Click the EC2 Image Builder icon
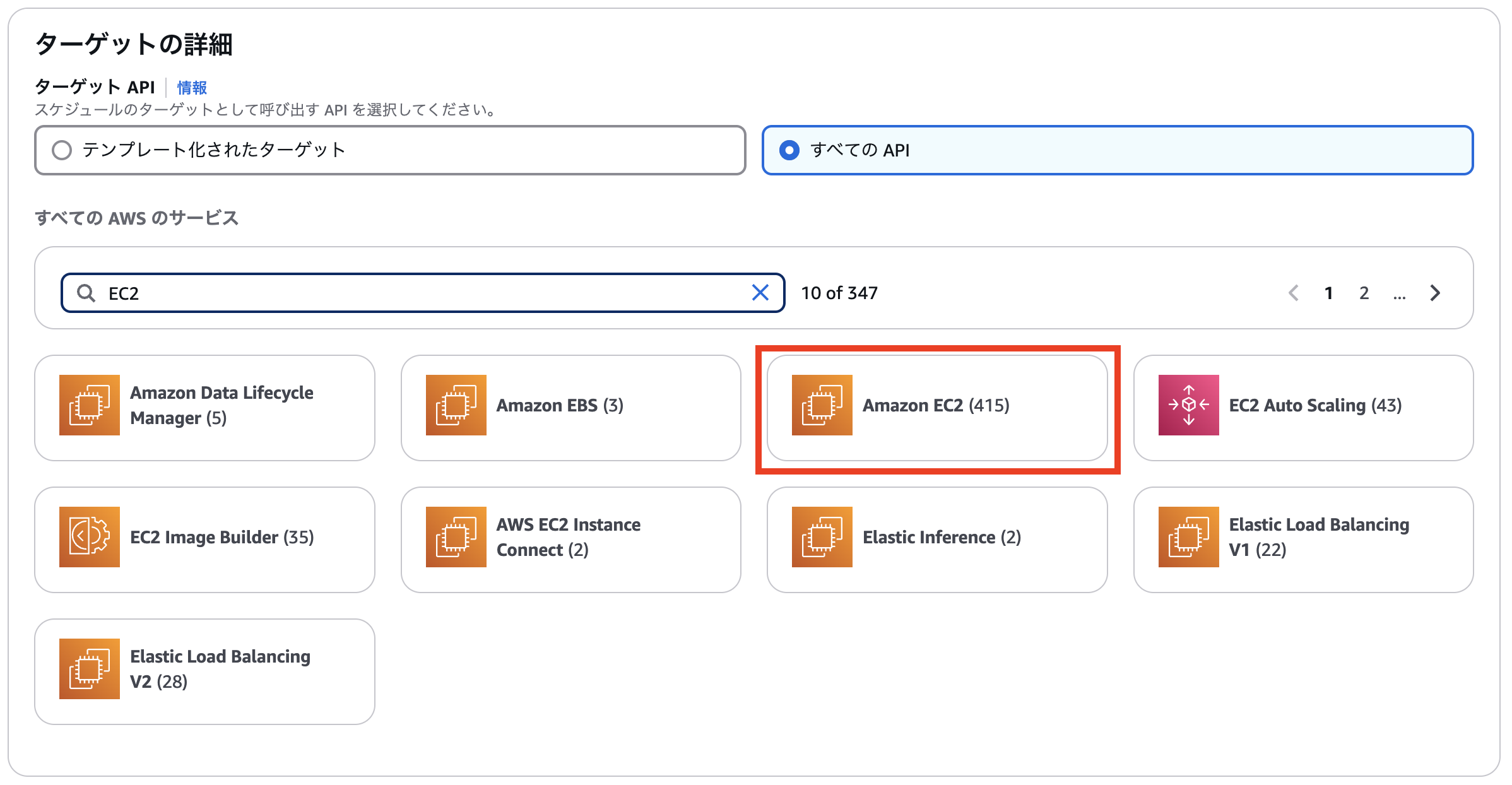The height and width of the screenshot is (785, 1512). tap(90, 537)
